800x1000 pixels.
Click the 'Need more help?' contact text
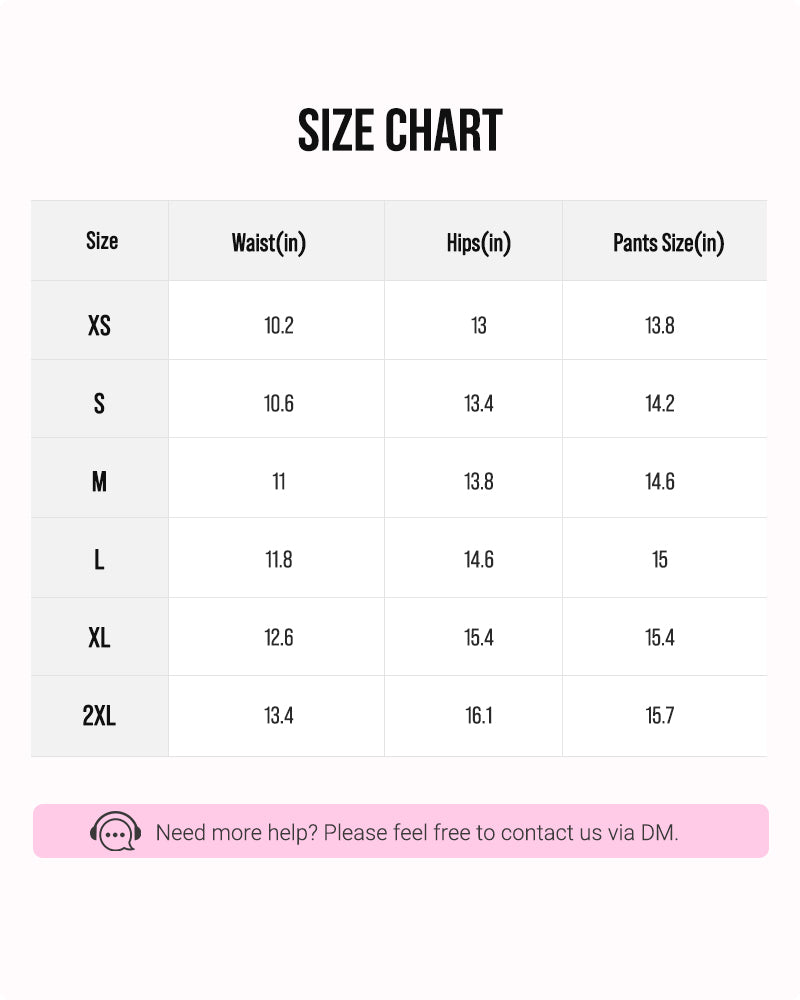click(417, 832)
